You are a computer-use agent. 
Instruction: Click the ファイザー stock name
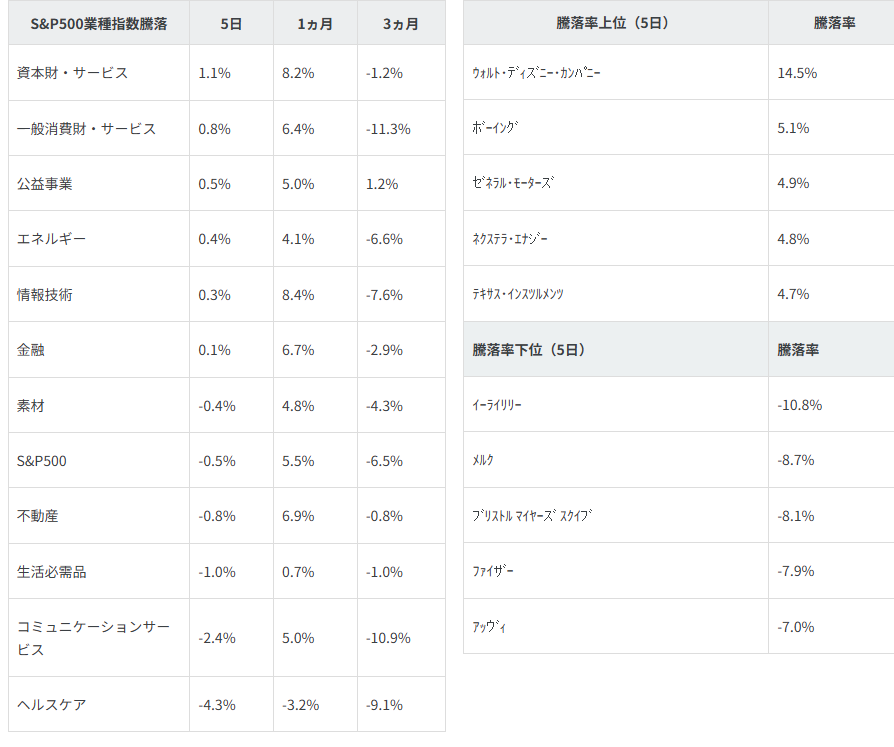click(x=494, y=571)
